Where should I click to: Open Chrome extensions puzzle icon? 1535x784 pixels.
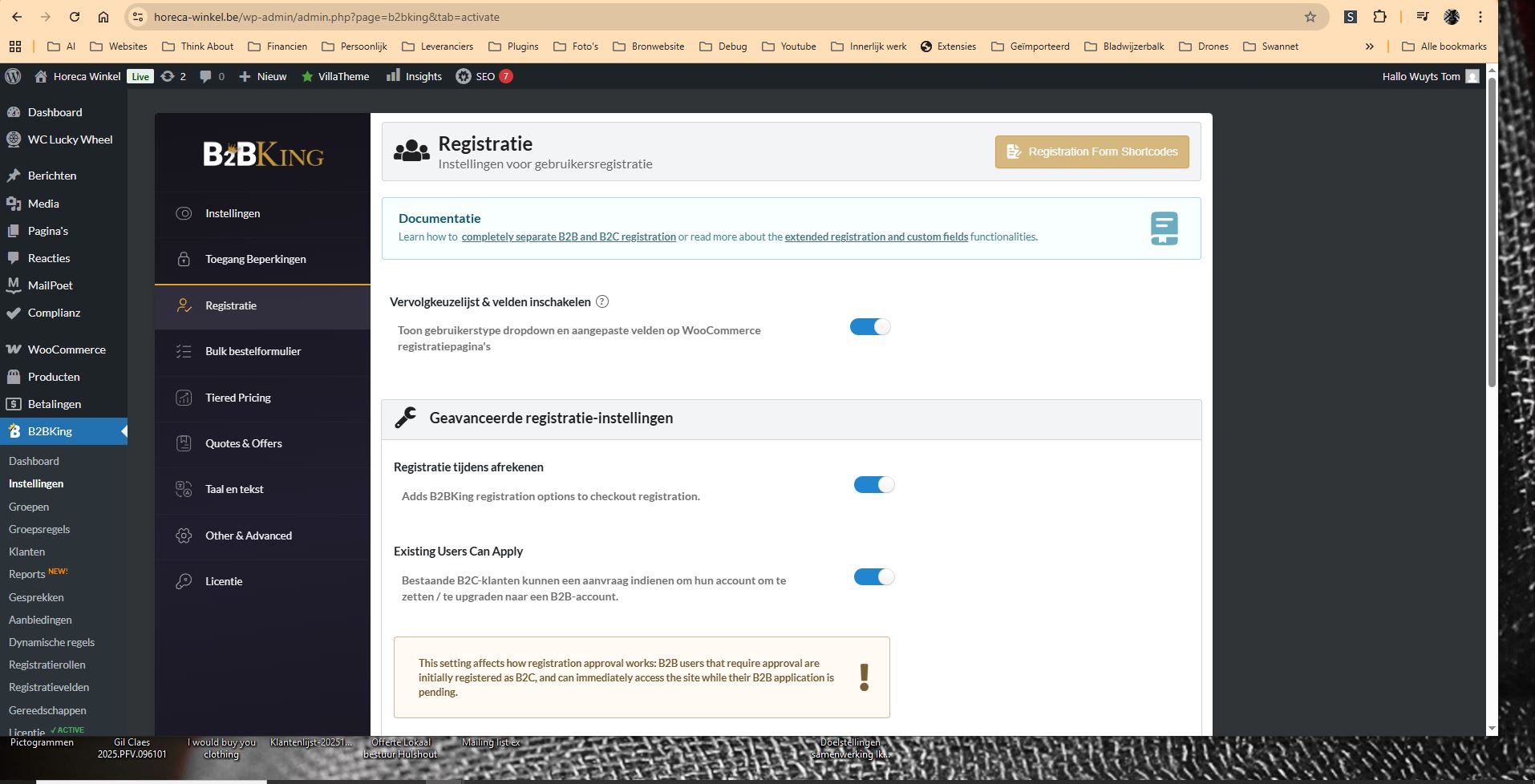tap(1379, 17)
